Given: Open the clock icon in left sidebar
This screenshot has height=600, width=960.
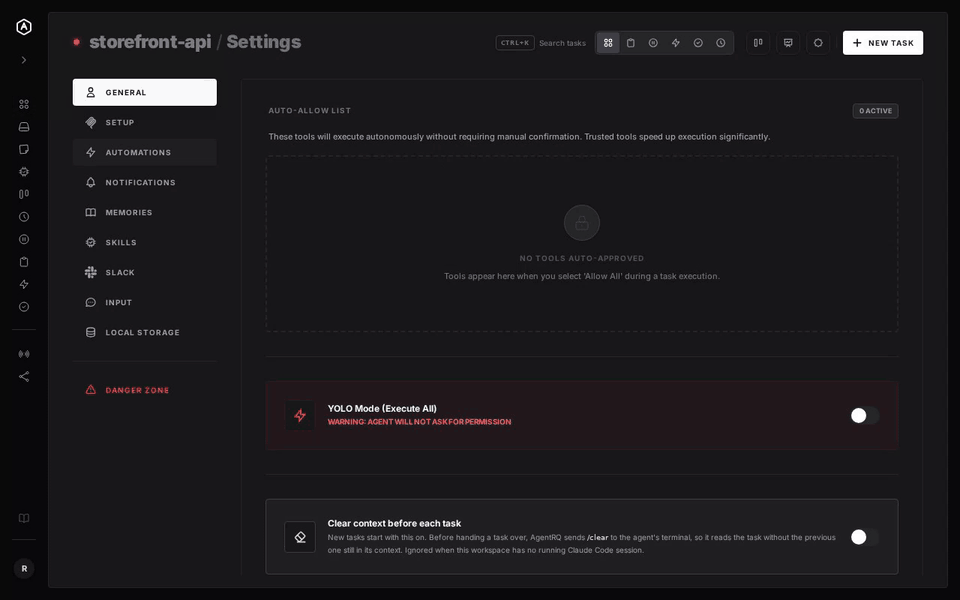Looking at the screenshot, I should point(24,217).
